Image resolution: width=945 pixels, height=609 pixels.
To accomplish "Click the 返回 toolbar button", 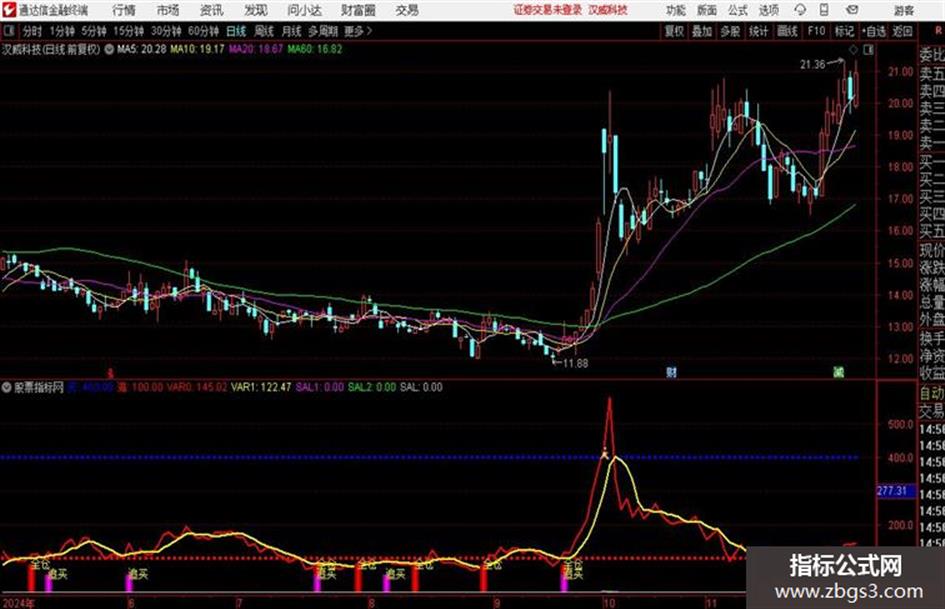I will click(x=902, y=31).
